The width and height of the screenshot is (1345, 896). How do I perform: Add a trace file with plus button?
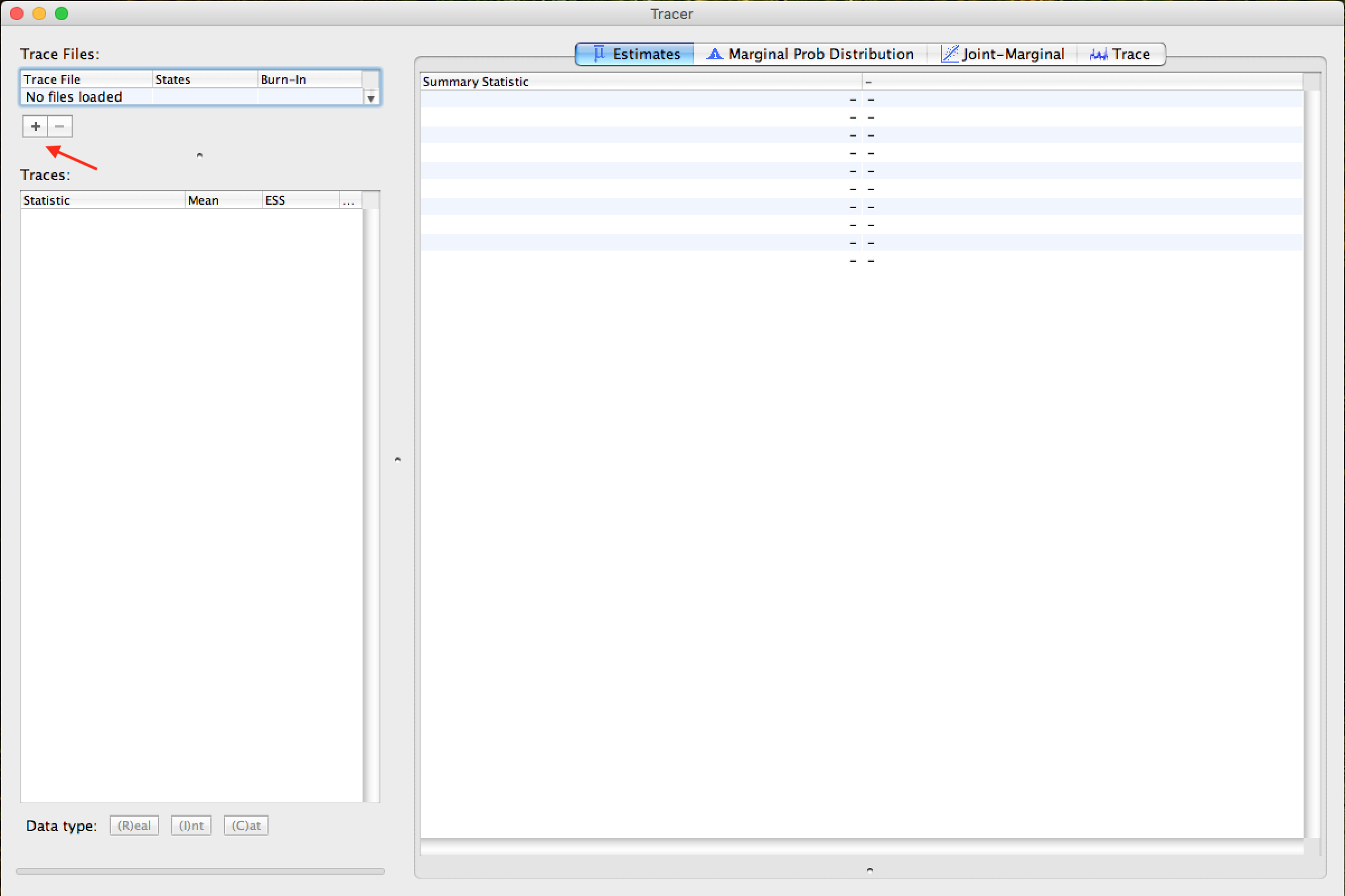click(35, 126)
